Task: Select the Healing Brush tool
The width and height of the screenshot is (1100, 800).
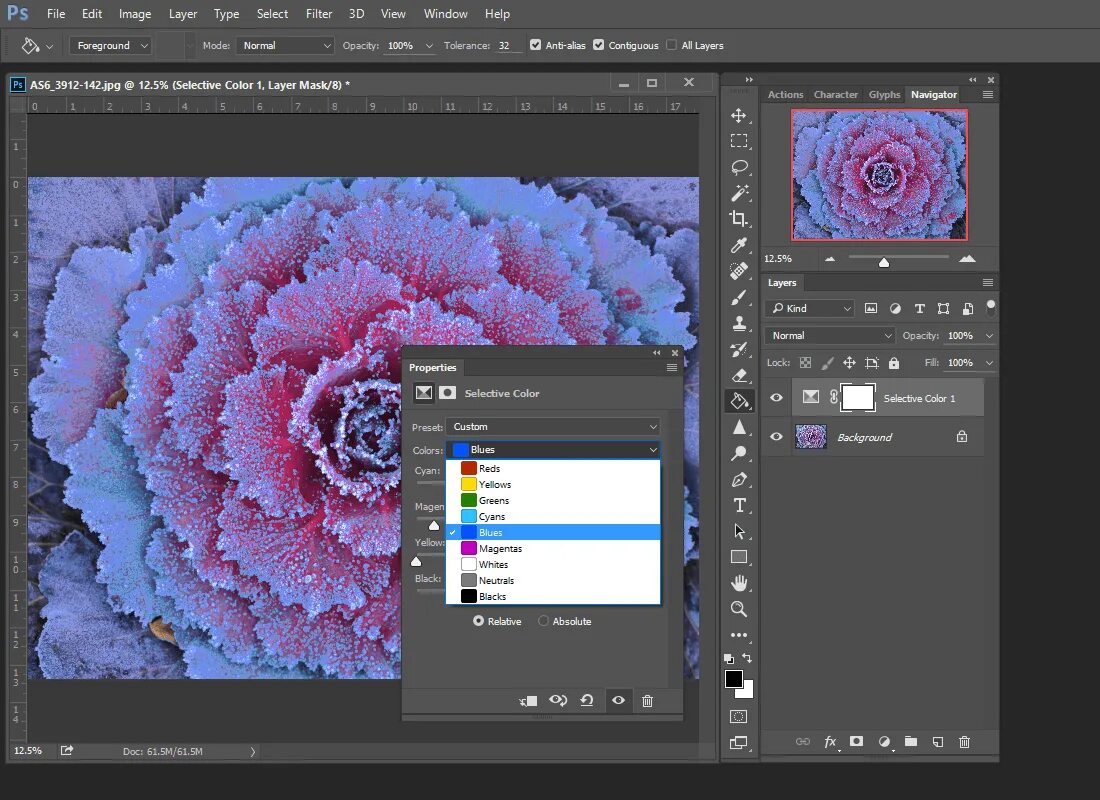Action: coord(739,271)
